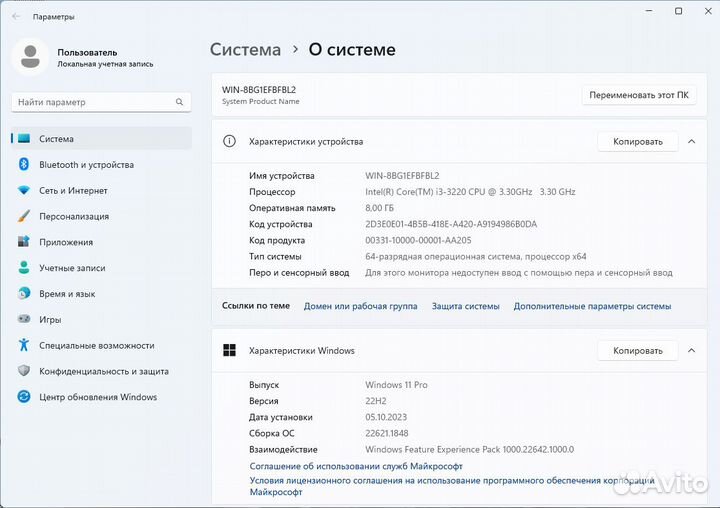Copy device specs with Копировать button

(638, 141)
